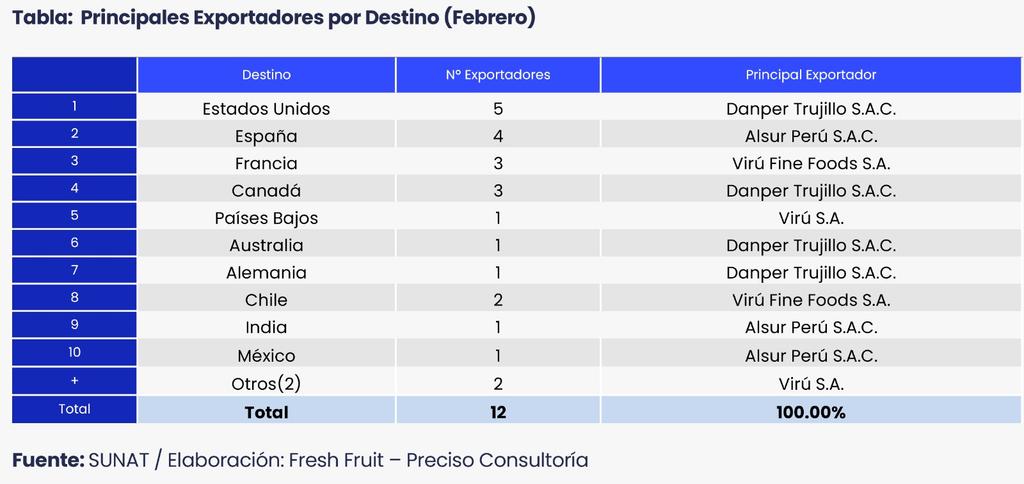Click the Destino column header
Screen dimensions: 1024x484
(x=266, y=75)
